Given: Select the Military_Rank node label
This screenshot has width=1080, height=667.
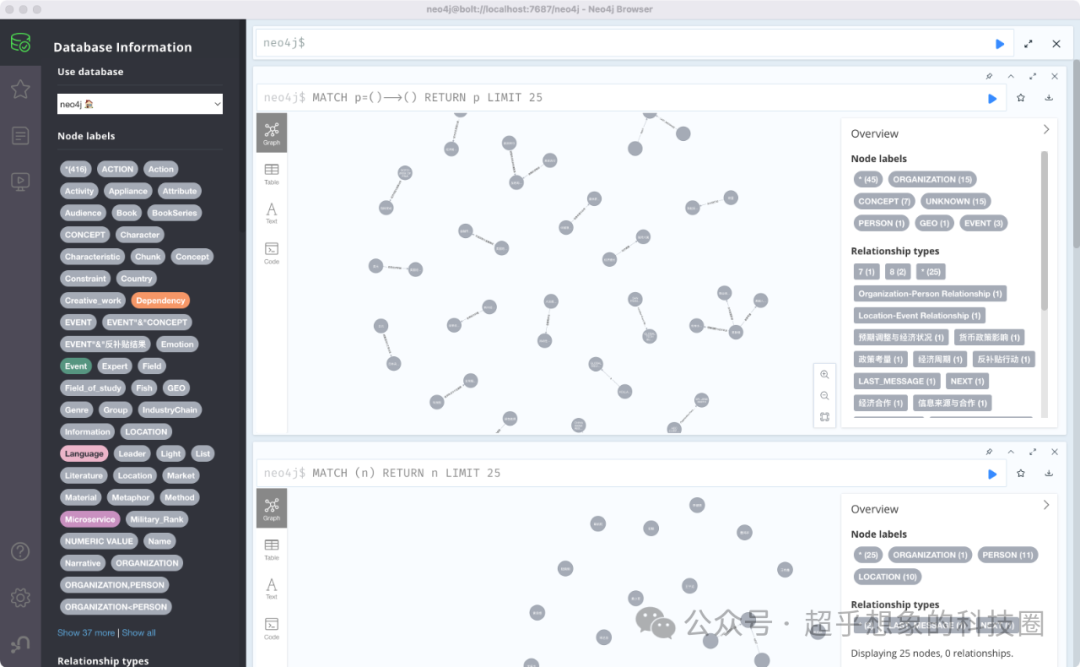Looking at the screenshot, I should [x=156, y=519].
